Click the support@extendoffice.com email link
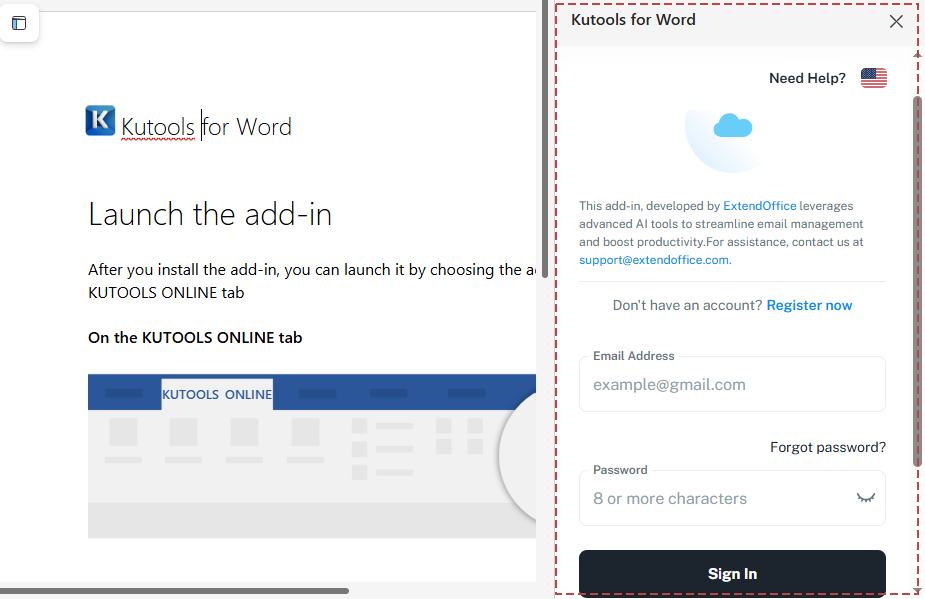This screenshot has width=925, height=599. point(652,259)
